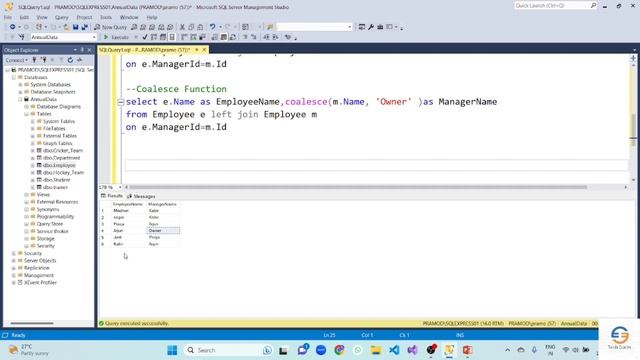Click the Refresh icon in Object Explorer
The height and width of the screenshot is (360, 640).
(x=70, y=60)
